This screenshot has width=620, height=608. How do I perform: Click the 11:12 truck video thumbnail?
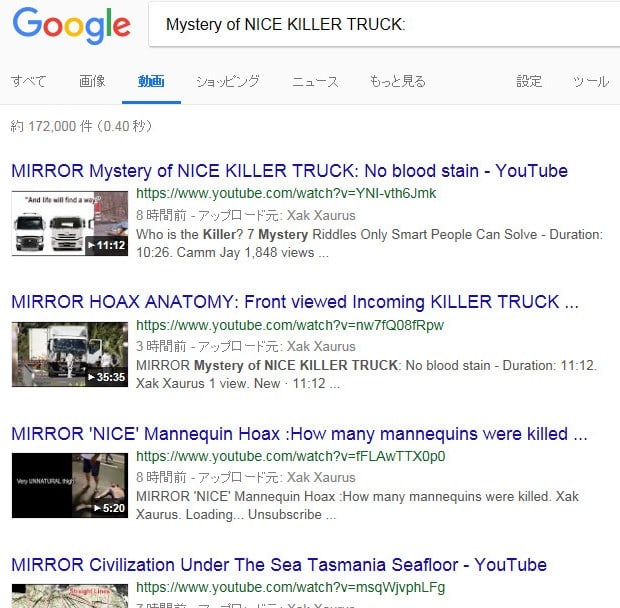70,223
